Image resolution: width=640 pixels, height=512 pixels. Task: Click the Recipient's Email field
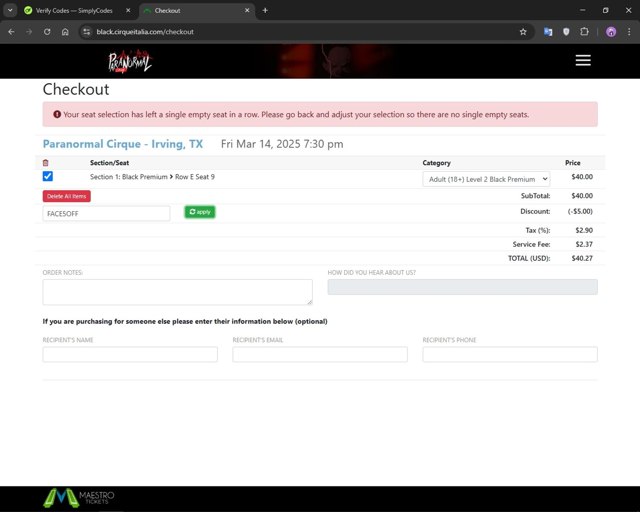click(x=320, y=354)
